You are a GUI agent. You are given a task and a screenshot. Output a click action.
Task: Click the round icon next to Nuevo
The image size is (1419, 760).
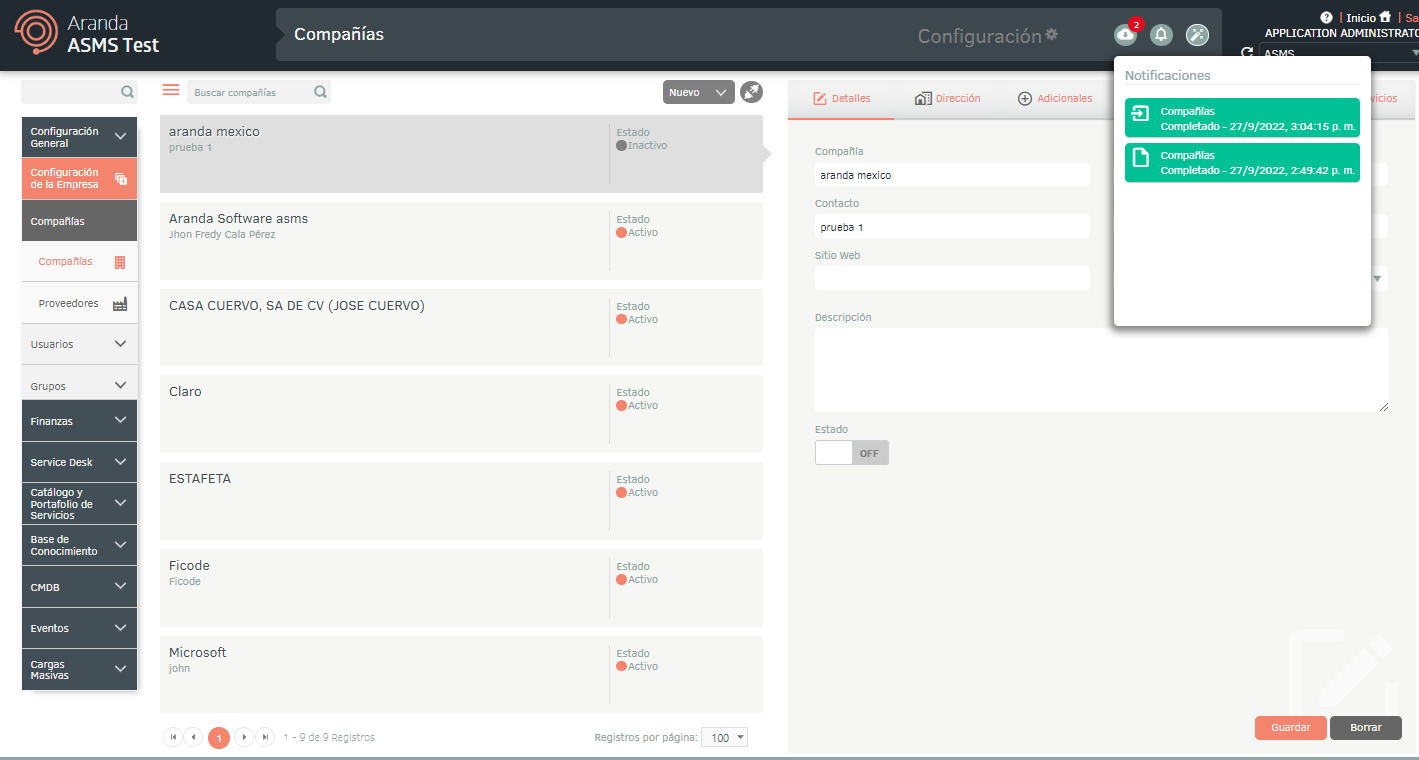pos(751,92)
